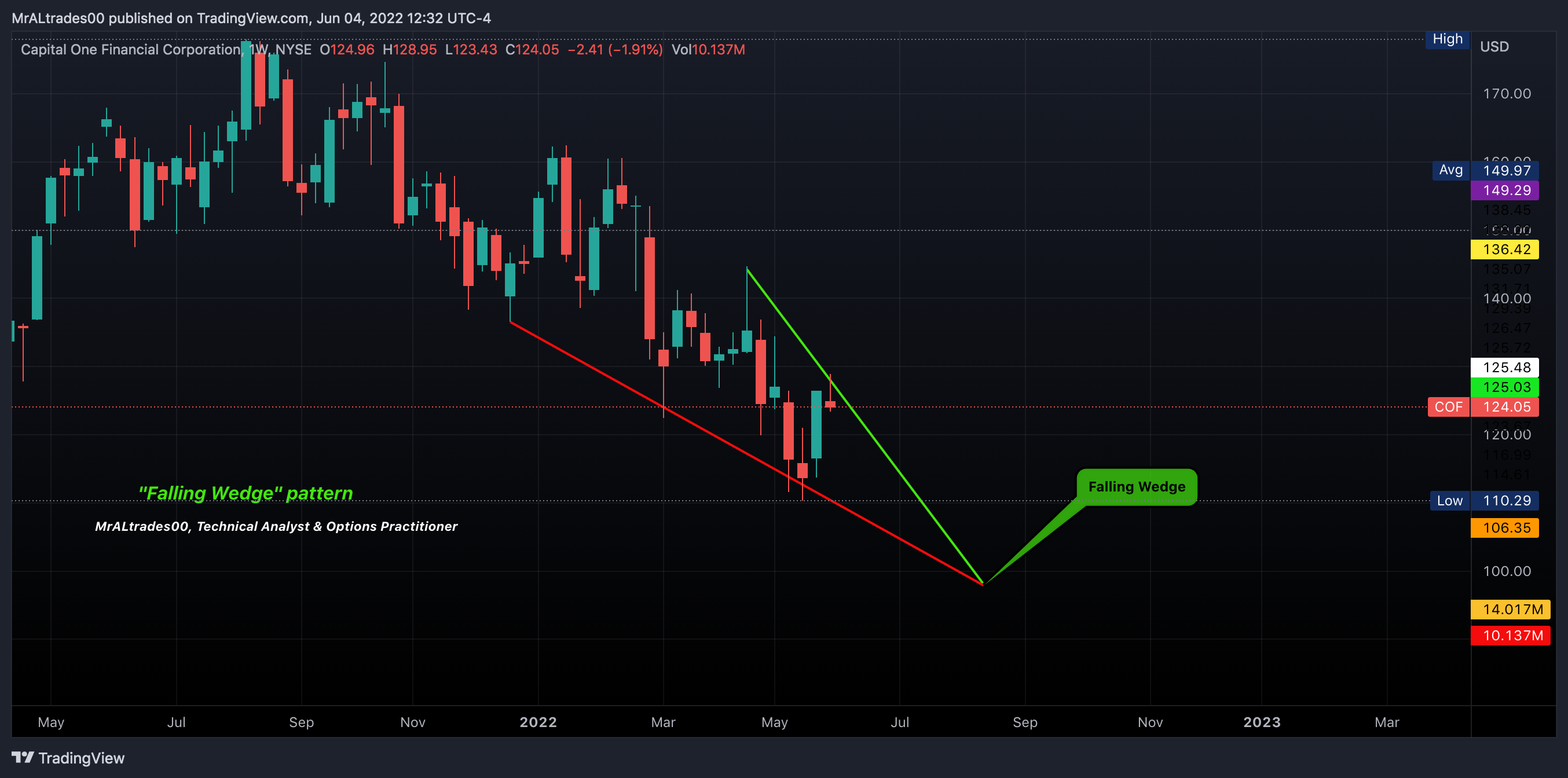The width and height of the screenshot is (1568, 778).
Task: Click the −2.41 (−1.91%) change value
Action: point(615,49)
